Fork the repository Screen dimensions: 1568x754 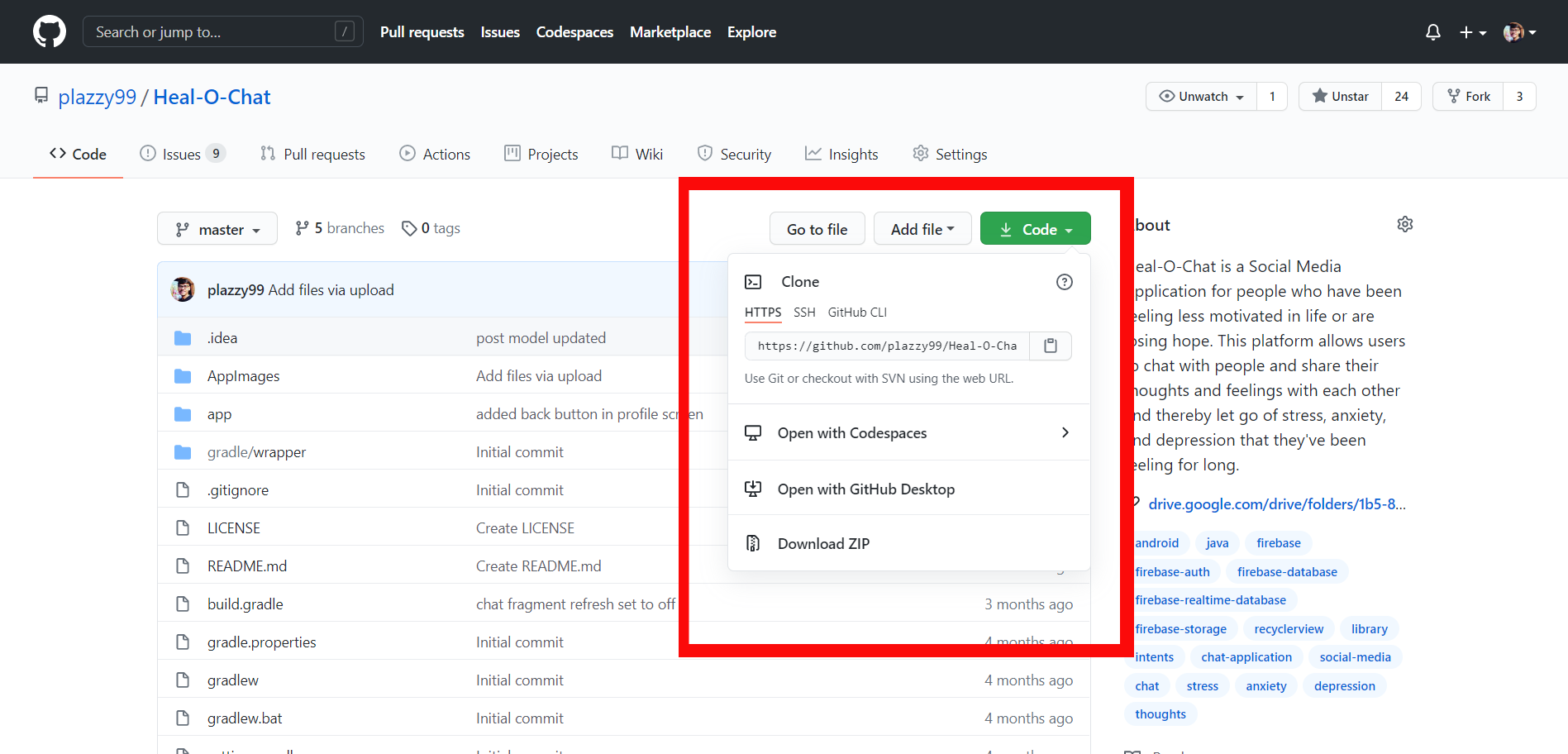(x=1469, y=97)
